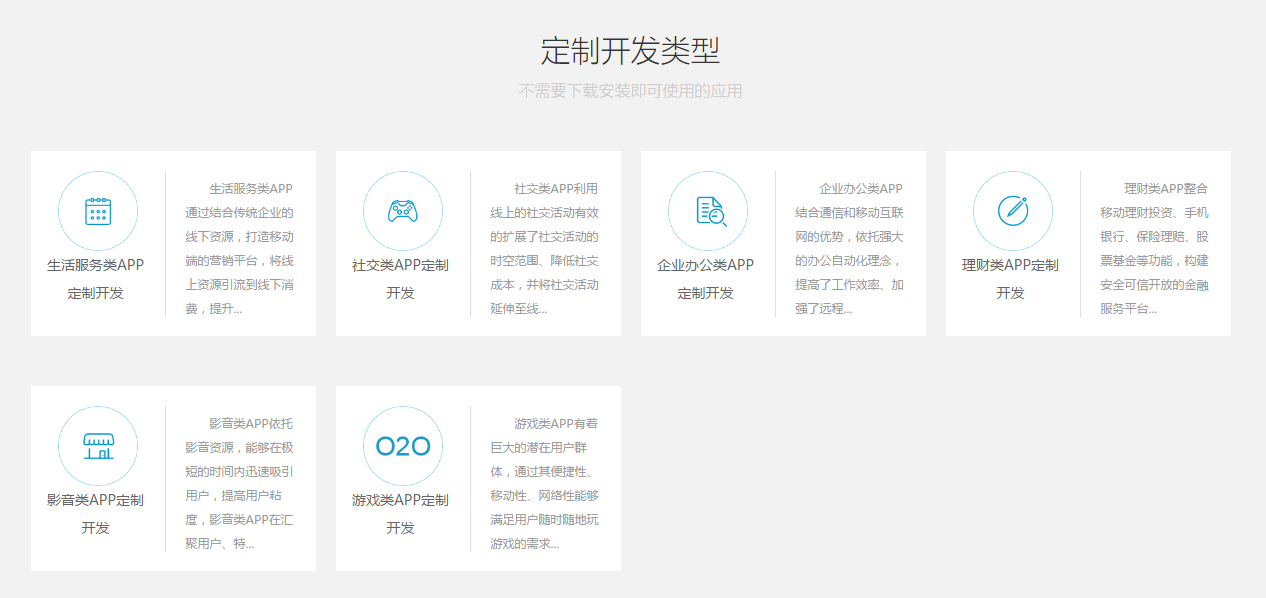Click the calendar icon for 生活服务类APP
The height and width of the screenshot is (598, 1266).
98,211
